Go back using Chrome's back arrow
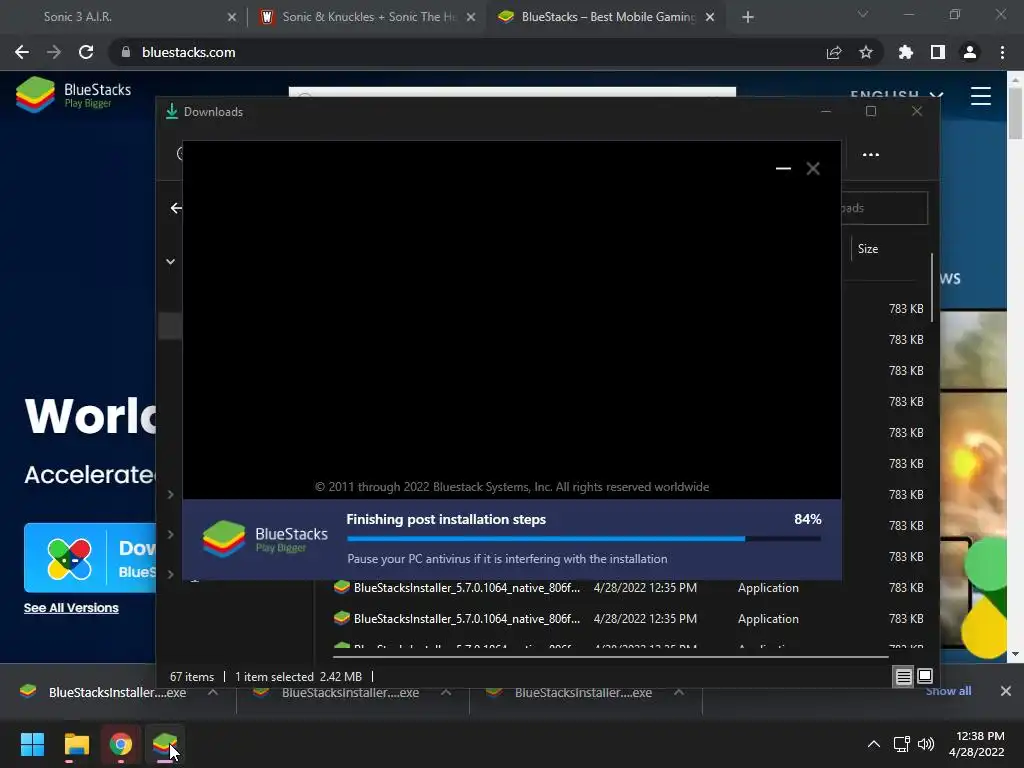This screenshot has height=768, width=1024. click(x=22, y=52)
